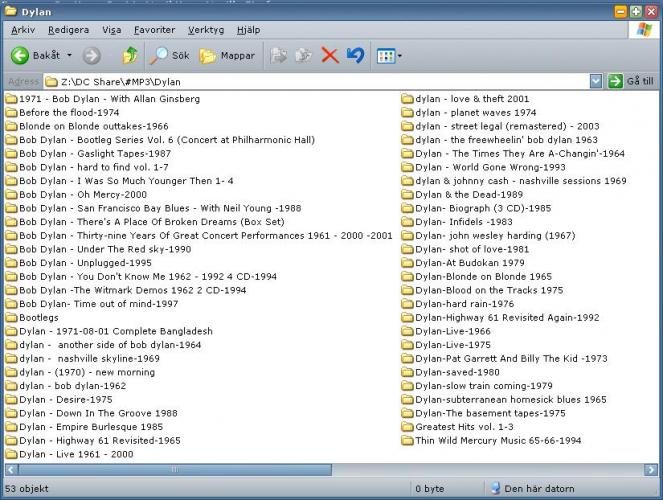Viewport: 663px width, 500px height.
Task: Select the Bootlegs folder
Action: click(38, 318)
